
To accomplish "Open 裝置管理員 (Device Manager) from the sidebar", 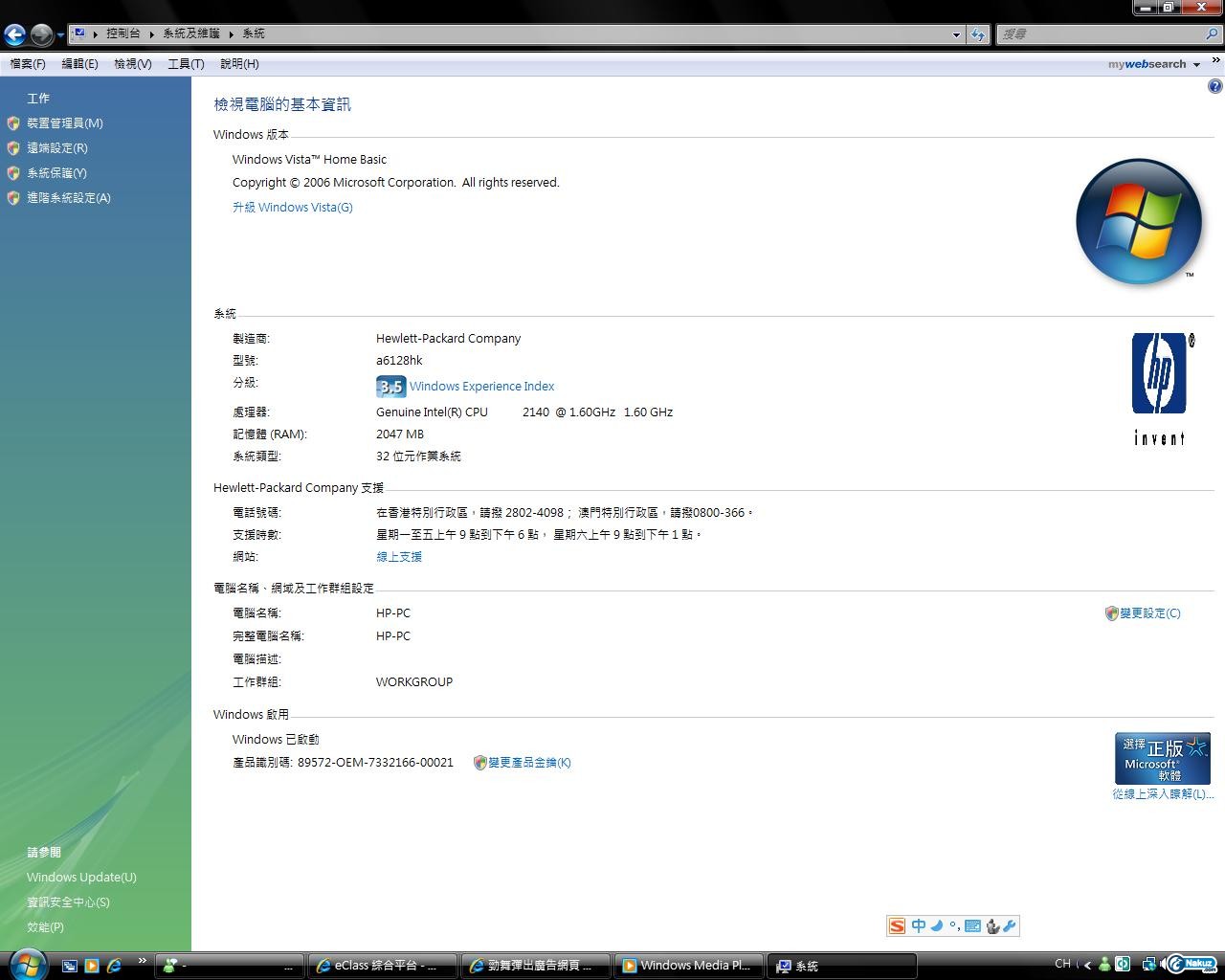I will [64, 123].
